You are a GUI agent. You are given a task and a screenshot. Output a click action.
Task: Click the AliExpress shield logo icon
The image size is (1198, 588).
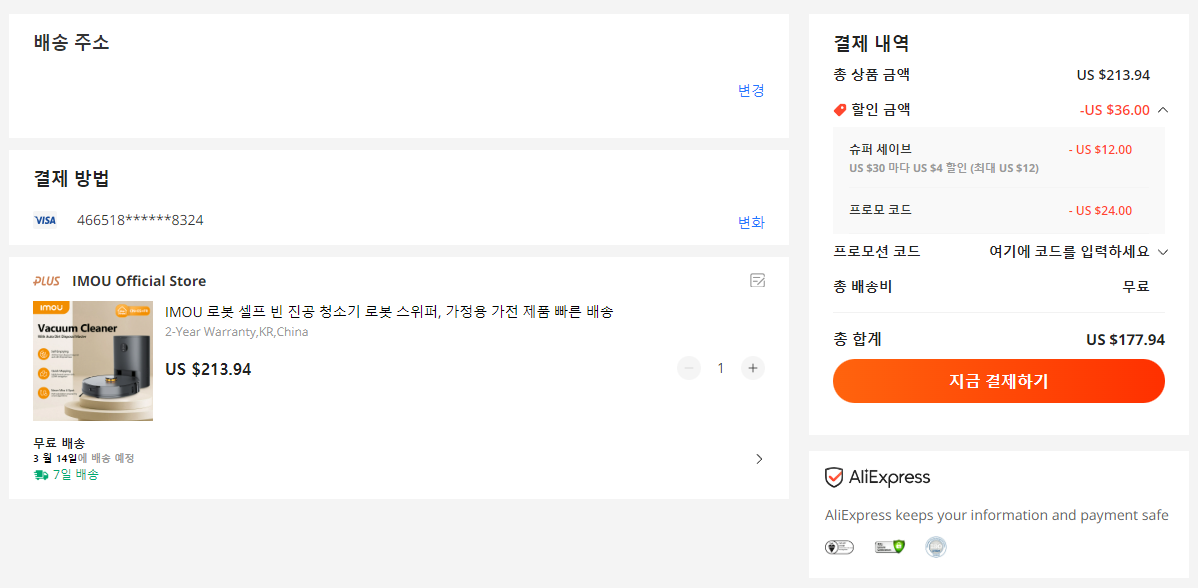tap(834, 478)
